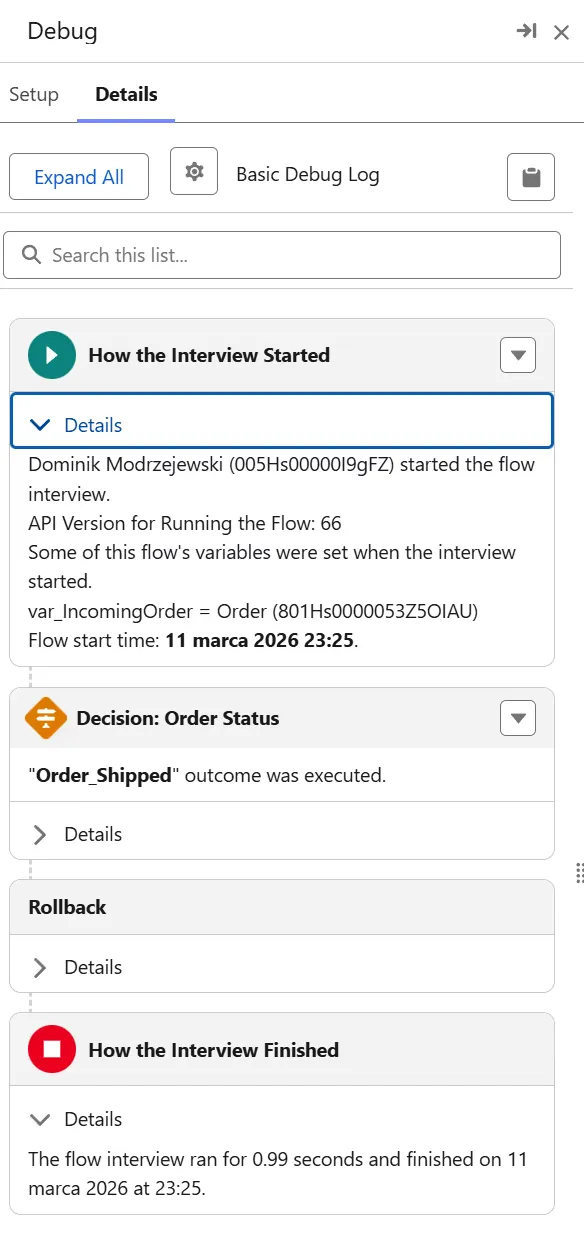584x1233 pixels.
Task: Click the Dominik Modrzejewski started the flow text
Action: [x=282, y=479]
